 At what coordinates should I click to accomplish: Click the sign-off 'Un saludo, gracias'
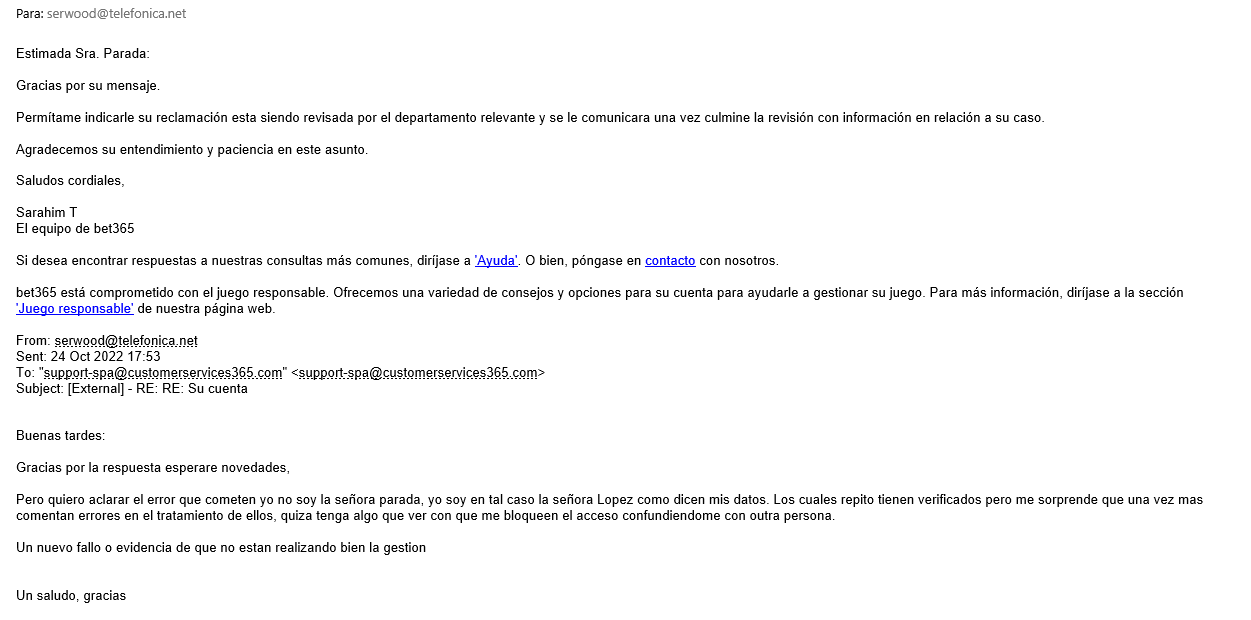pyautogui.click(x=71, y=596)
